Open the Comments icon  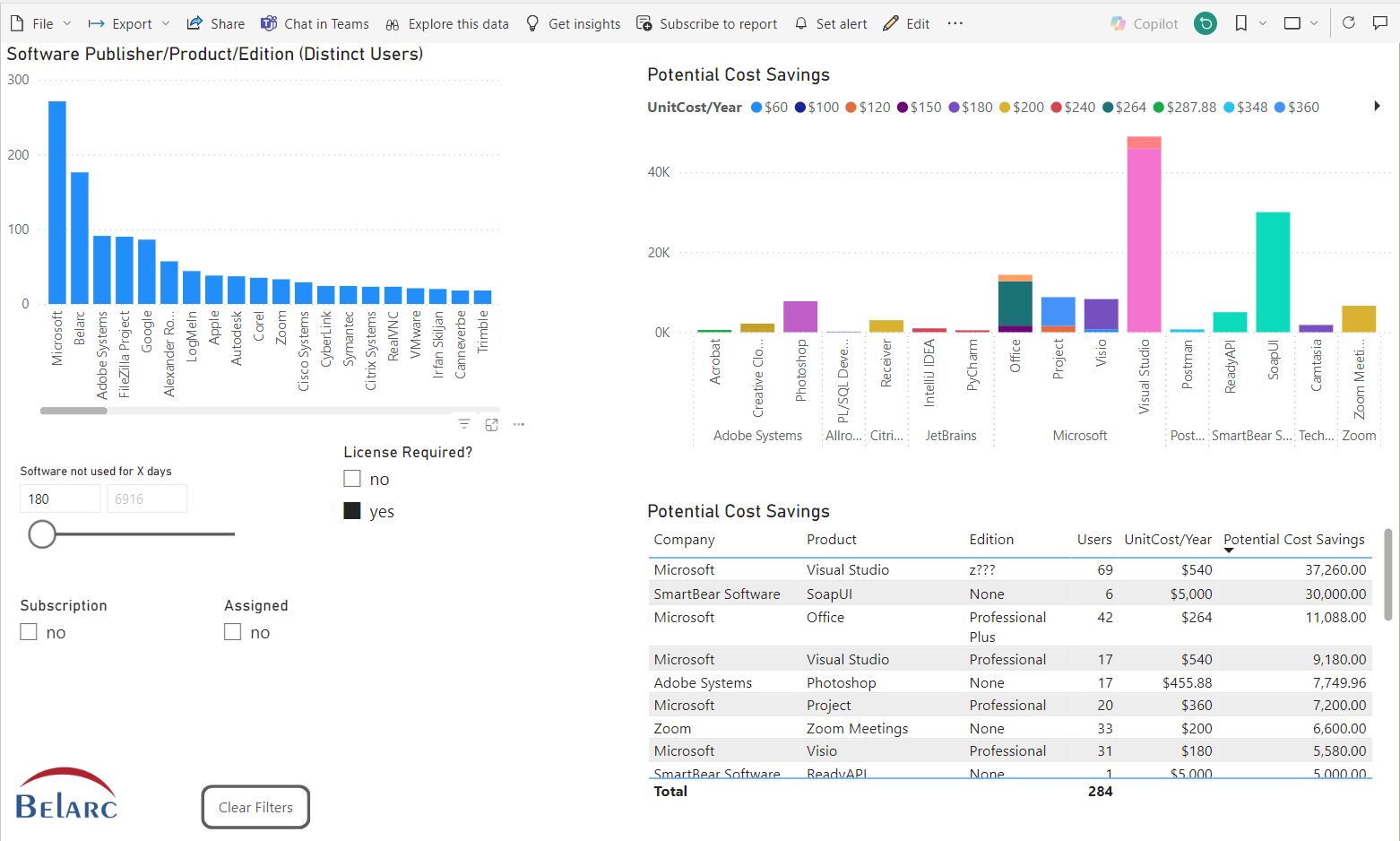coord(1380,23)
